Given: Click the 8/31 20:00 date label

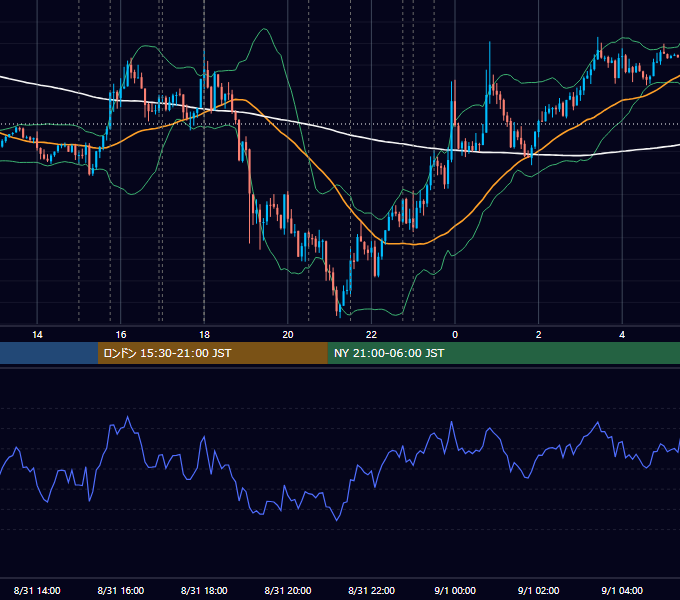Looking at the screenshot, I should [288, 590].
